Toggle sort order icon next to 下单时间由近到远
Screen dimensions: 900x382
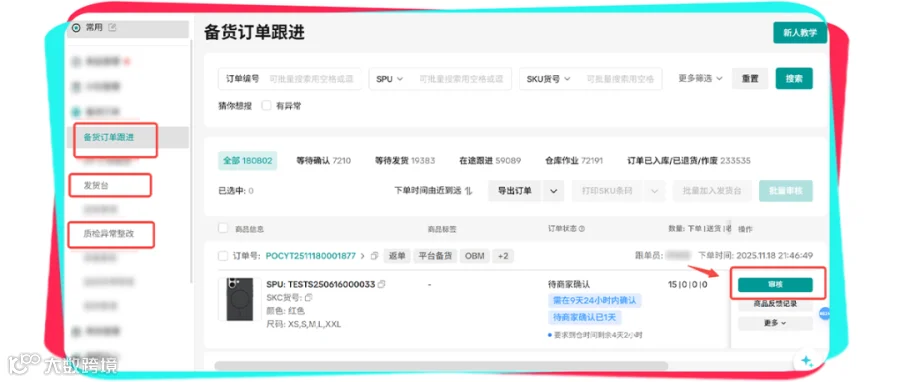pos(468,191)
